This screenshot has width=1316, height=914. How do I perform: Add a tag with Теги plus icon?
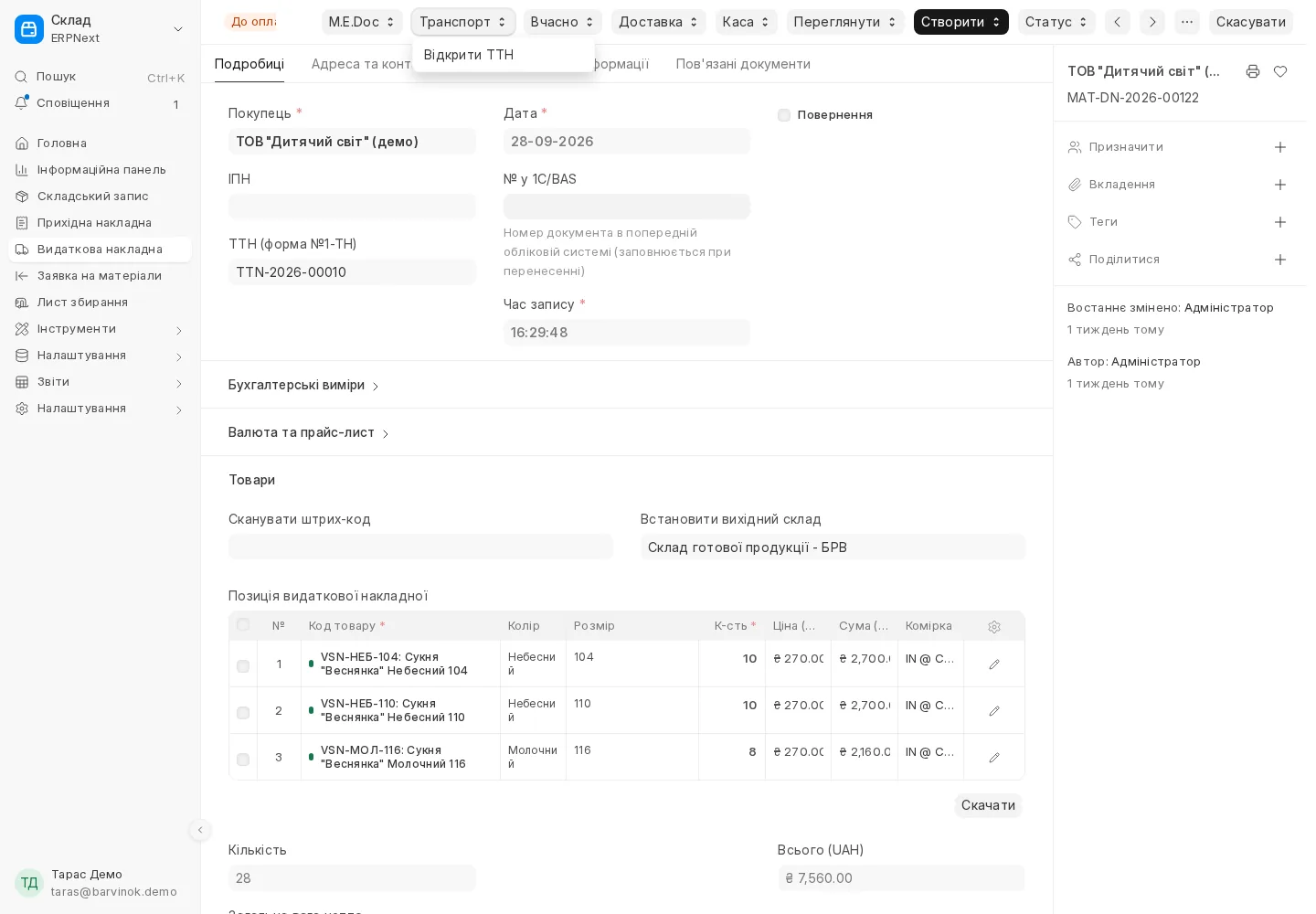pyautogui.click(x=1280, y=222)
